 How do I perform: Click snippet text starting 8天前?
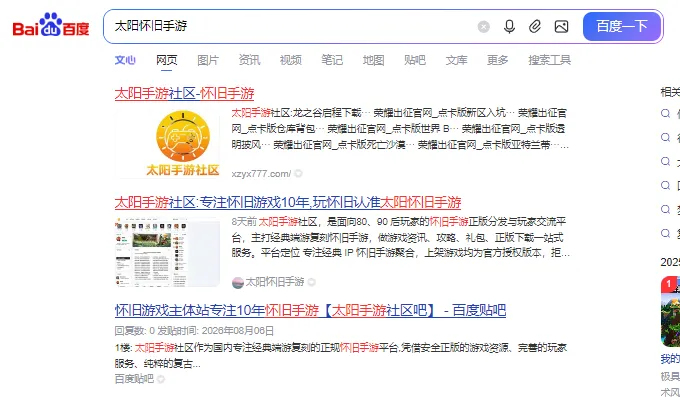(401, 237)
